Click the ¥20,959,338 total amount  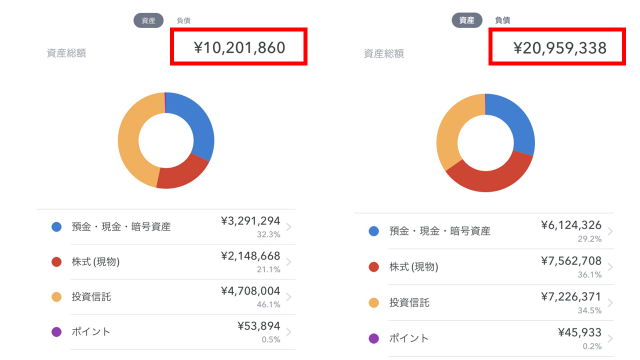tap(560, 48)
